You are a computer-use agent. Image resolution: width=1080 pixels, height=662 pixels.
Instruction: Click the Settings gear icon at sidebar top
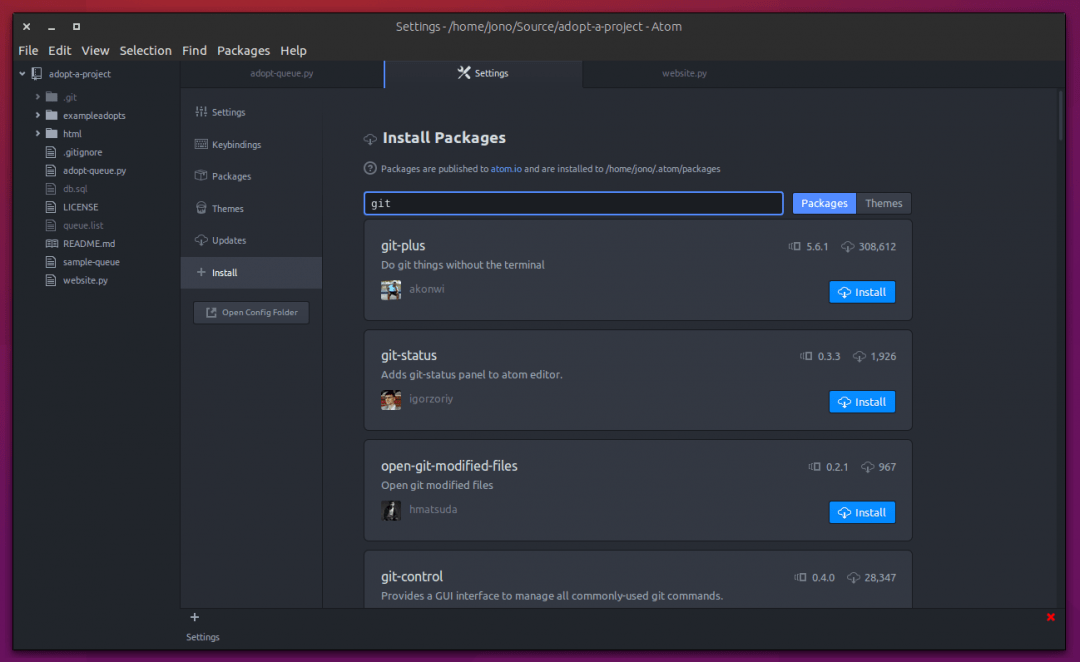click(200, 112)
